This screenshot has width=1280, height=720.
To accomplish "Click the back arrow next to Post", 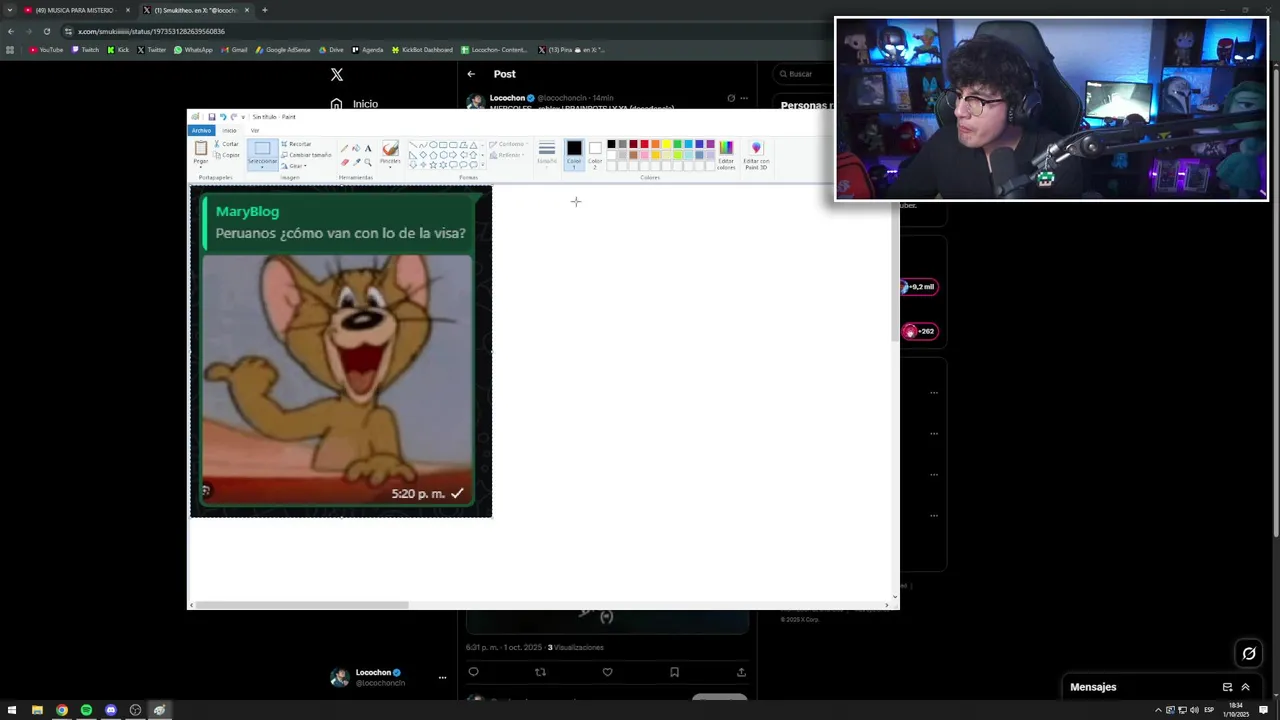I will click(x=471, y=74).
